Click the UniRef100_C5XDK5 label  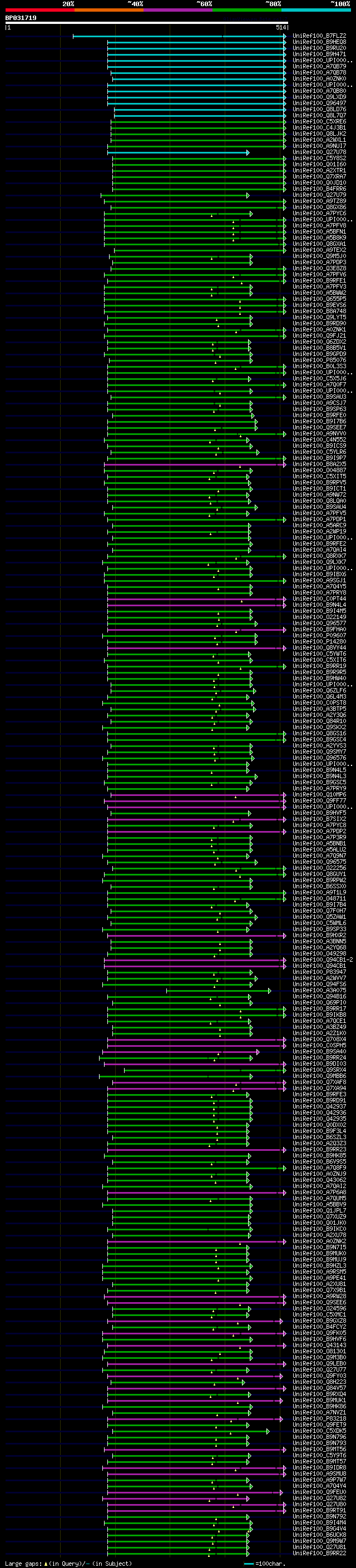point(319,1431)
